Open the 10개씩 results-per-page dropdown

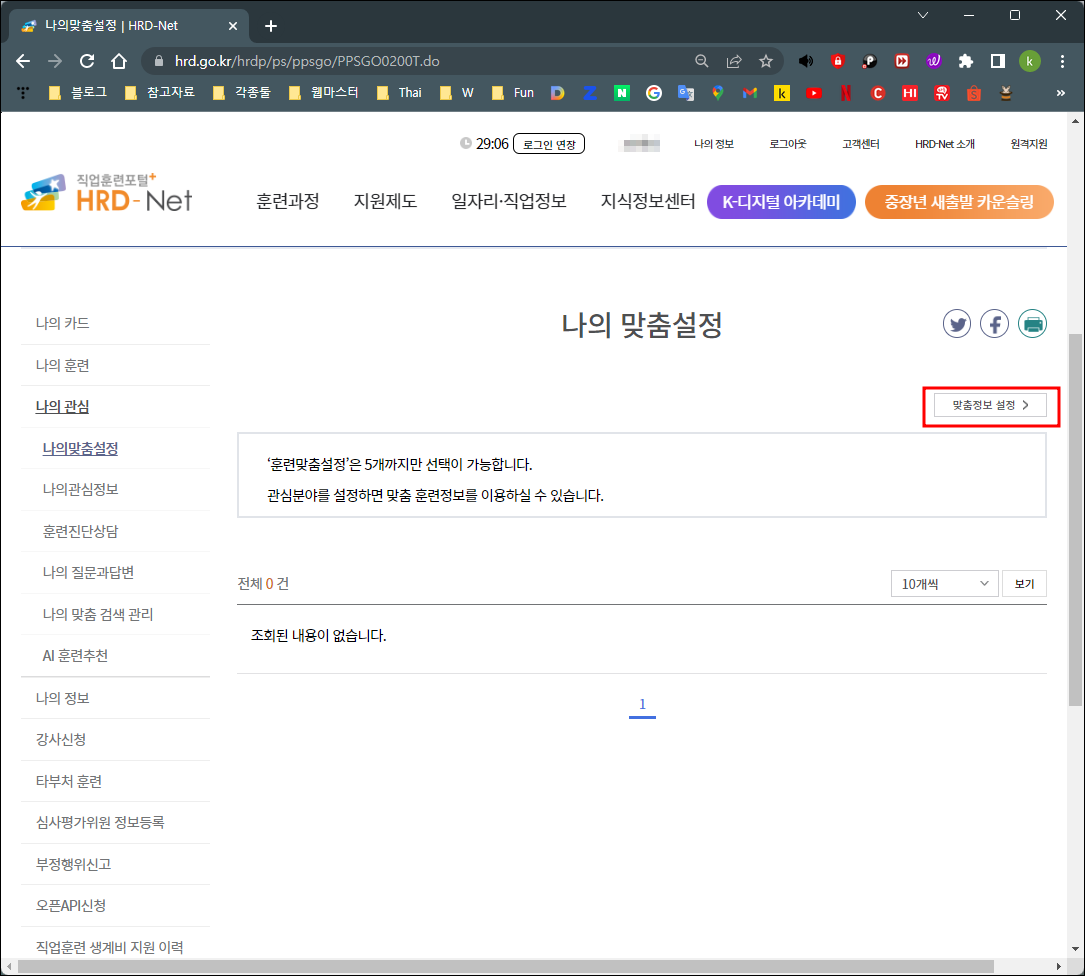click(x=944, y=583)
